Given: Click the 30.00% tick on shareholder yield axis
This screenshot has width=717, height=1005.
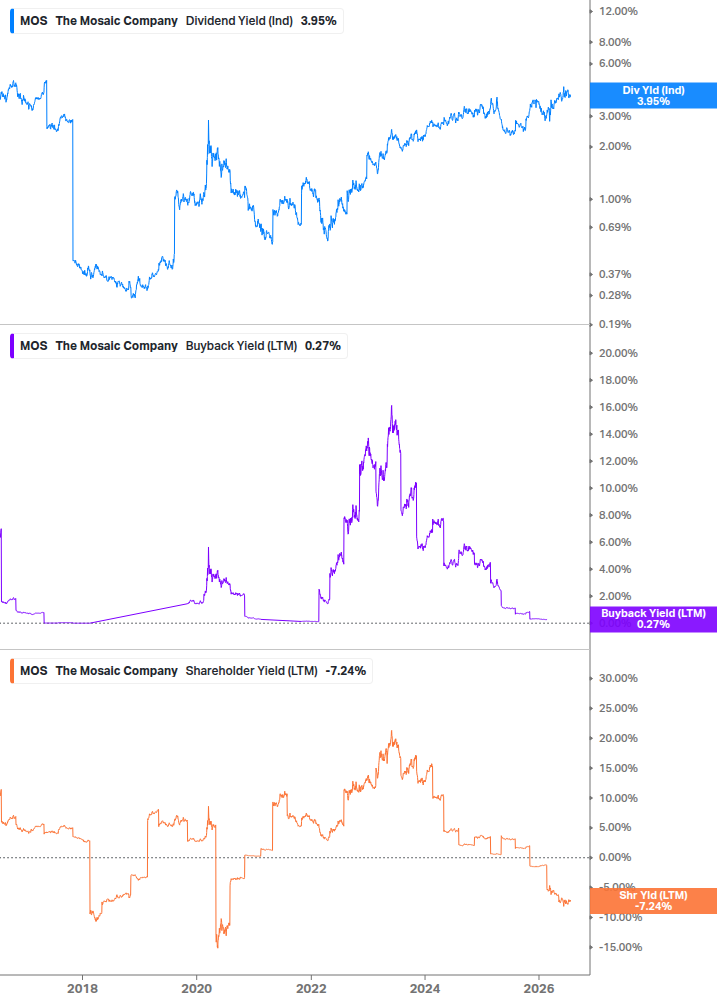Looking at the screenshot, I should click(x=618, y=678).
